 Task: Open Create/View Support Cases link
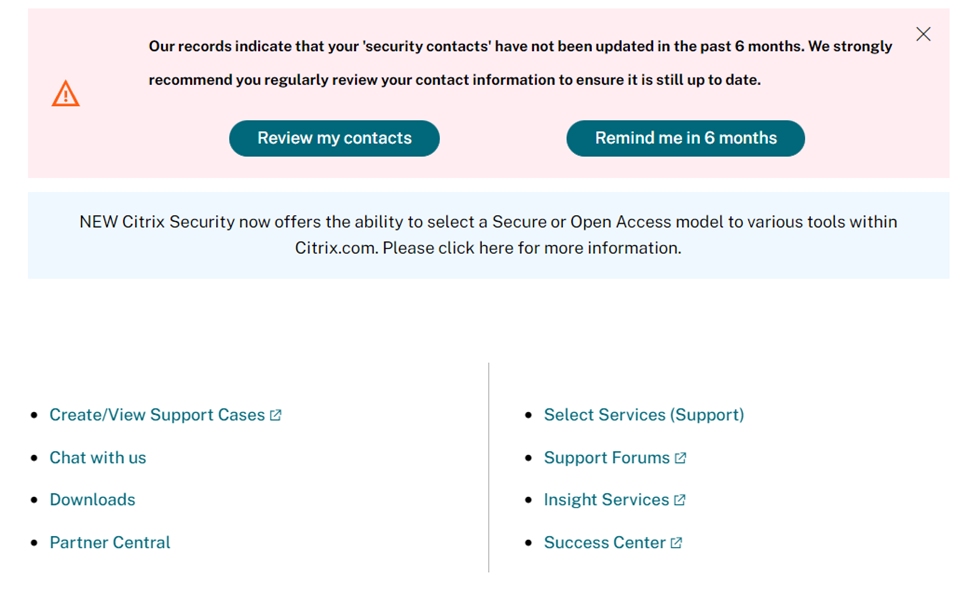click(157, 415)
